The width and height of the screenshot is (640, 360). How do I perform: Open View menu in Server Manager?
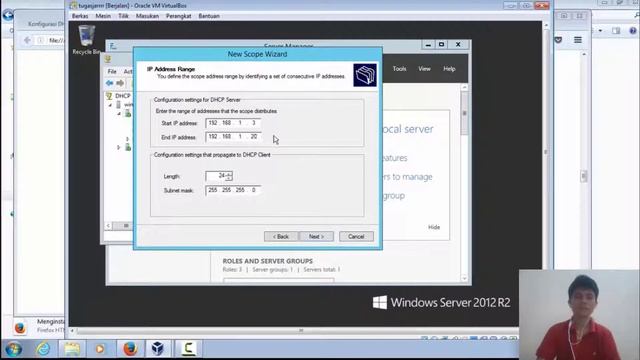point(424,69)
